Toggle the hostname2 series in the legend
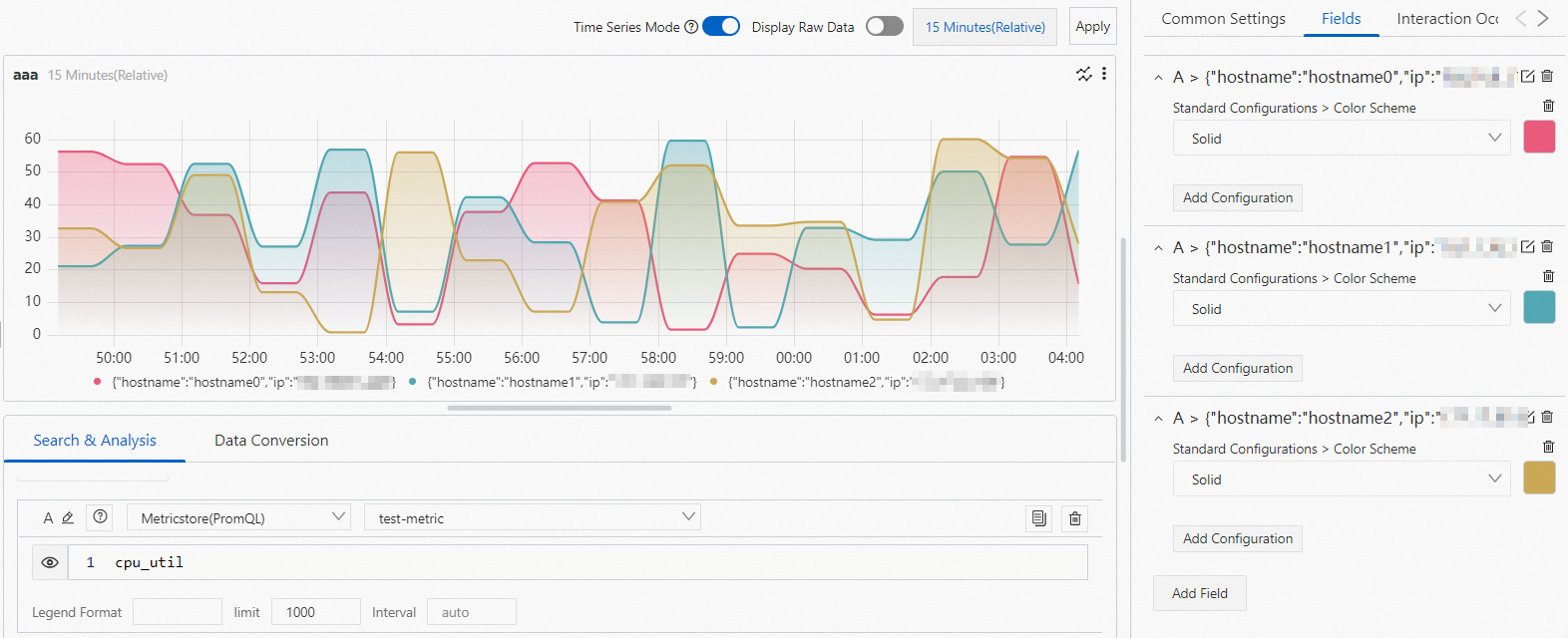 (857, 382)
